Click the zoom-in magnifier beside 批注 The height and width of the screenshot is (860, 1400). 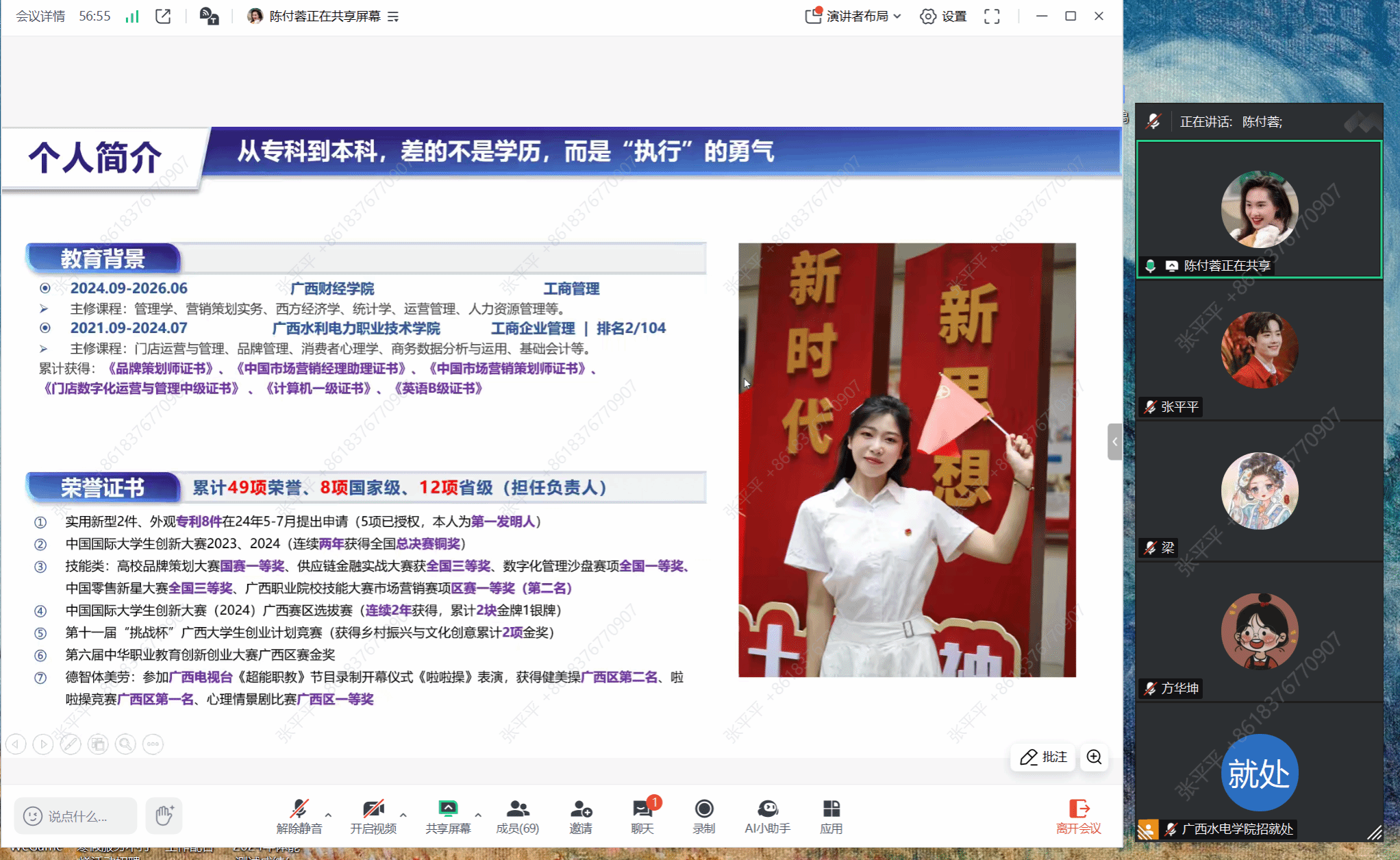[1094, 757]
